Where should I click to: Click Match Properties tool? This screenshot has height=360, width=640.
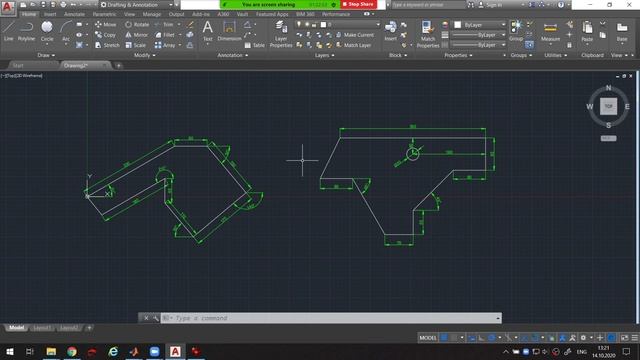428,34
